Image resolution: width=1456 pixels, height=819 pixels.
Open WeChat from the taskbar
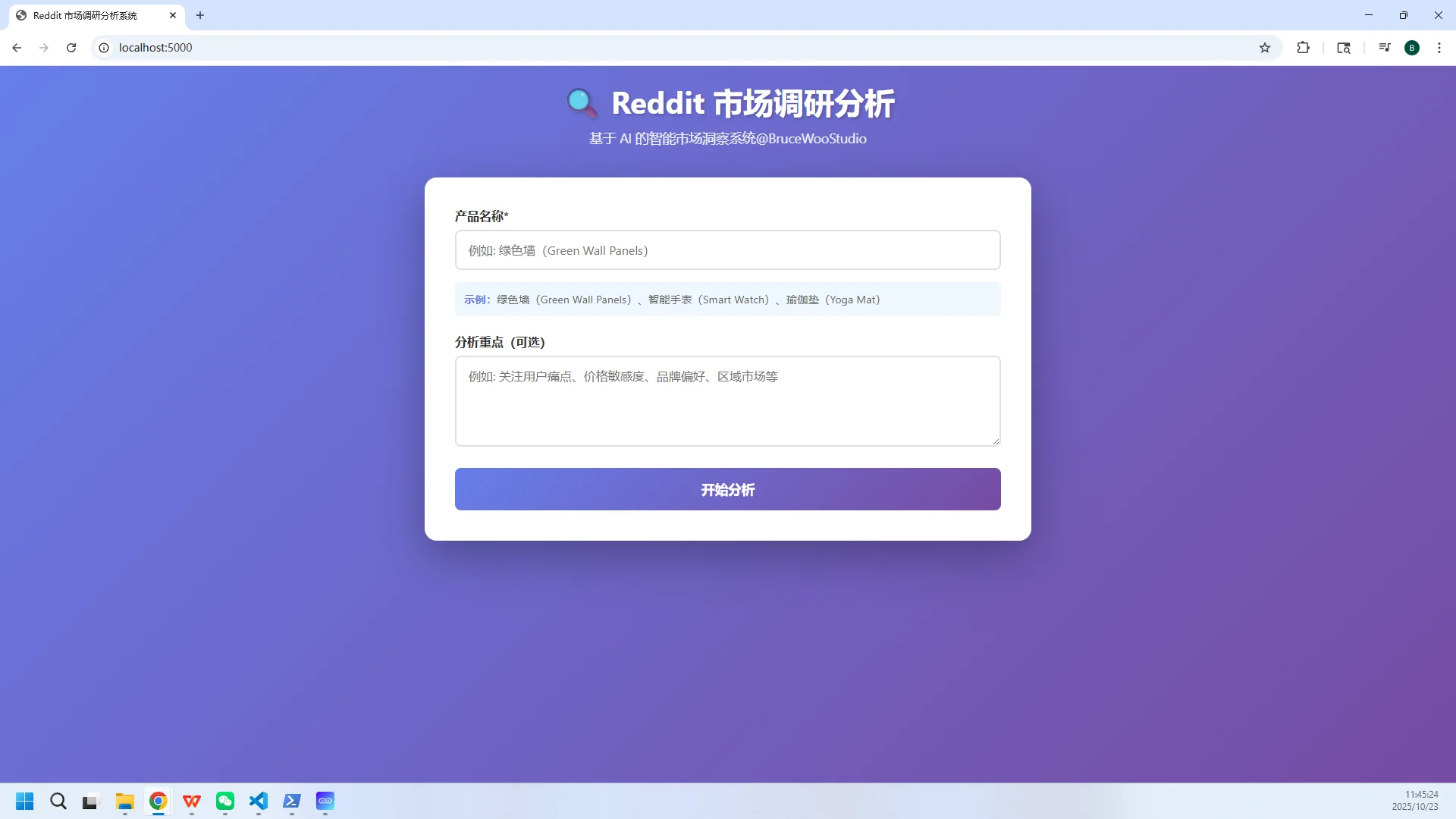(x=224, y=802)
